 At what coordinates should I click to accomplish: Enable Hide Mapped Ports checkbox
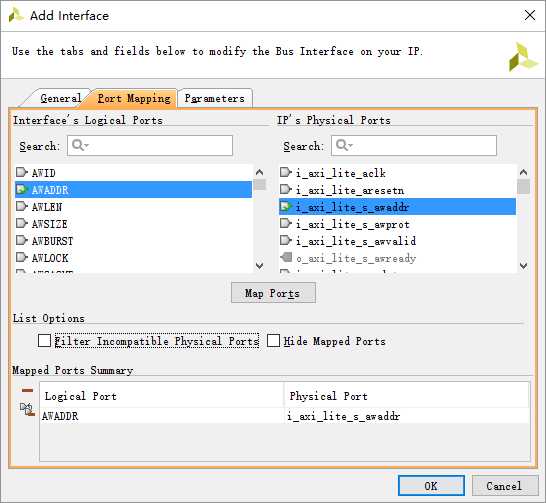tap(273, 341)
